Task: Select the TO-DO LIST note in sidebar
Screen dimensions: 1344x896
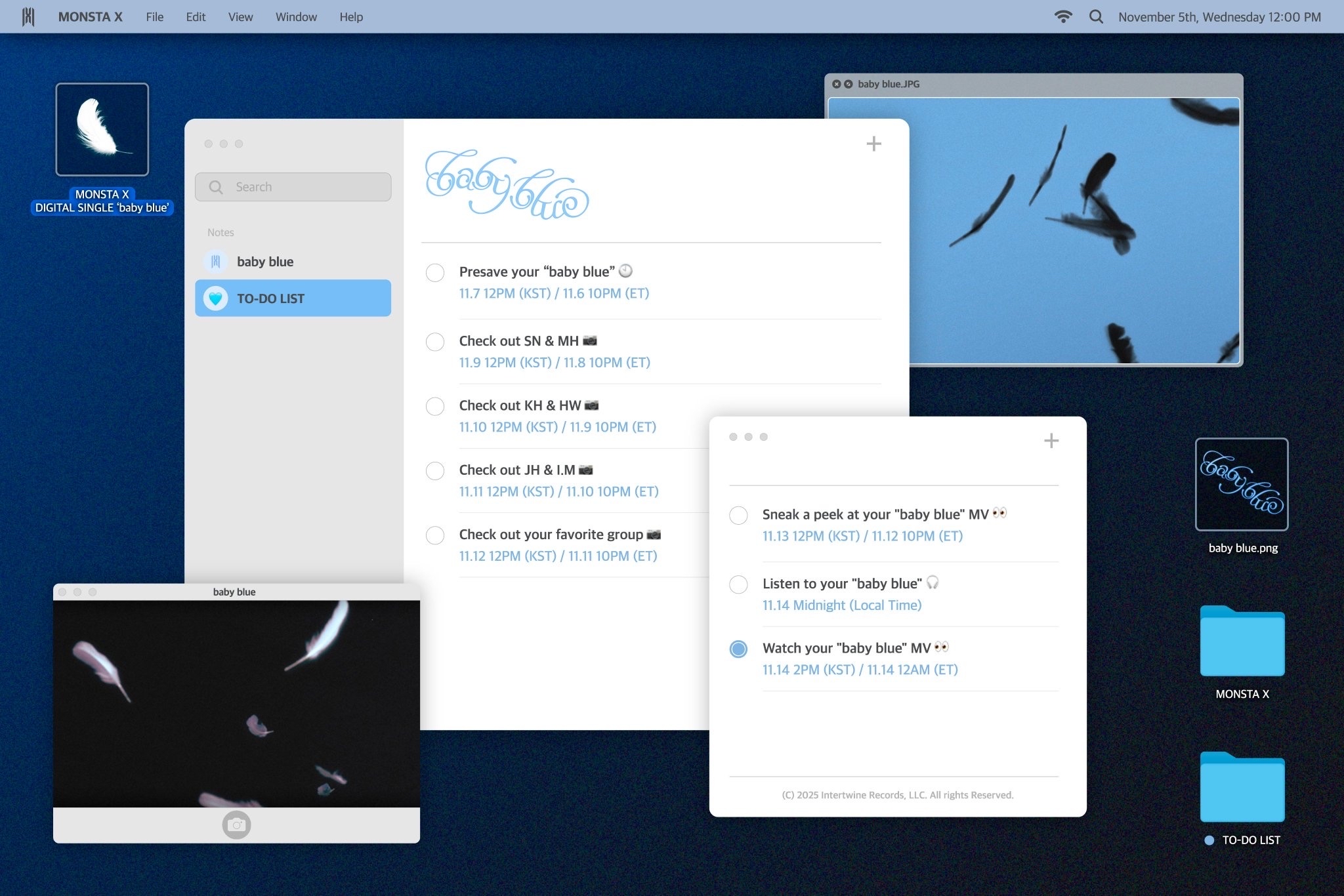Action: 293,298
